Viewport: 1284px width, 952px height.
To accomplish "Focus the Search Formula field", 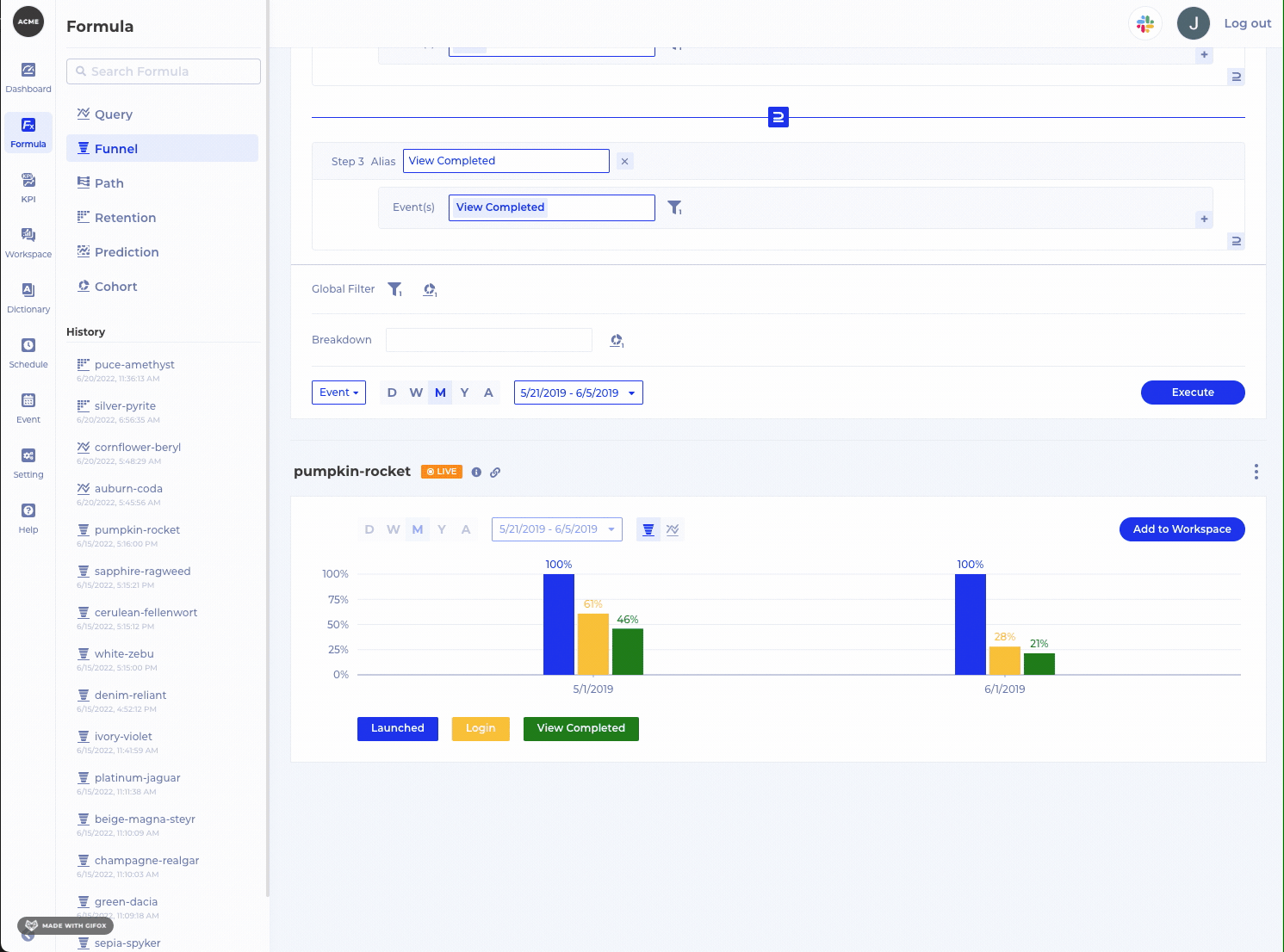I will 164,71.
